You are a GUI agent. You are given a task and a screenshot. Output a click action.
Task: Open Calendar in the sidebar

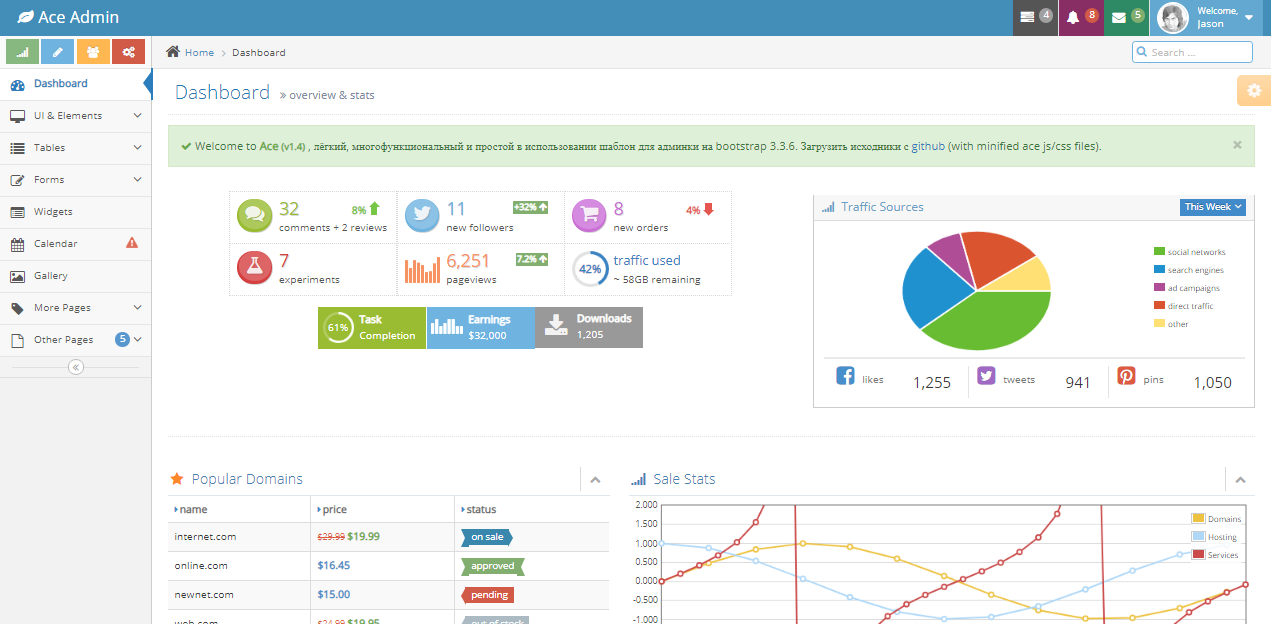point(76,244)
